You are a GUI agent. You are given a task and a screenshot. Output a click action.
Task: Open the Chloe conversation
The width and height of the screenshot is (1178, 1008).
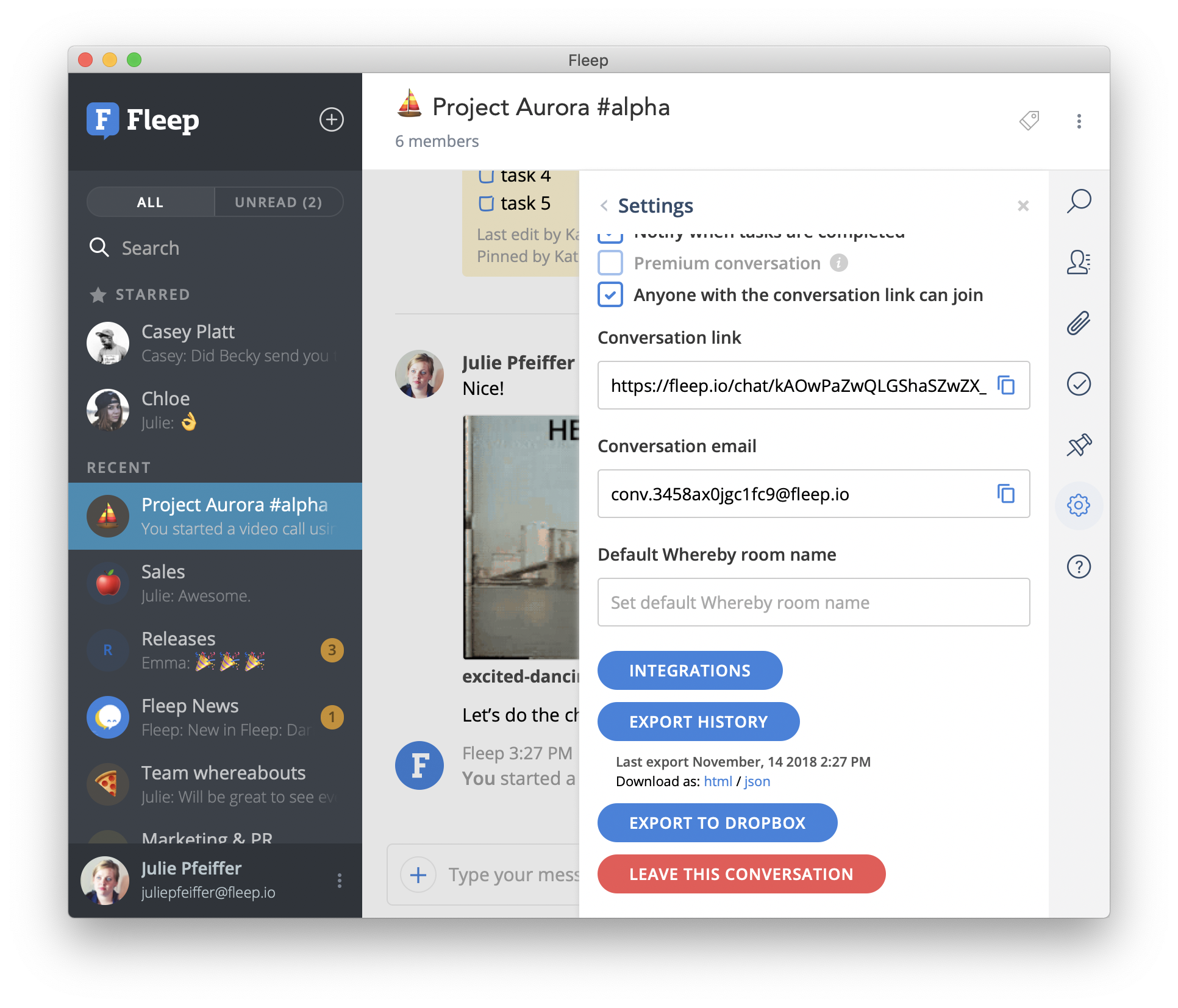pyautogui.click(x=215, y=410)
